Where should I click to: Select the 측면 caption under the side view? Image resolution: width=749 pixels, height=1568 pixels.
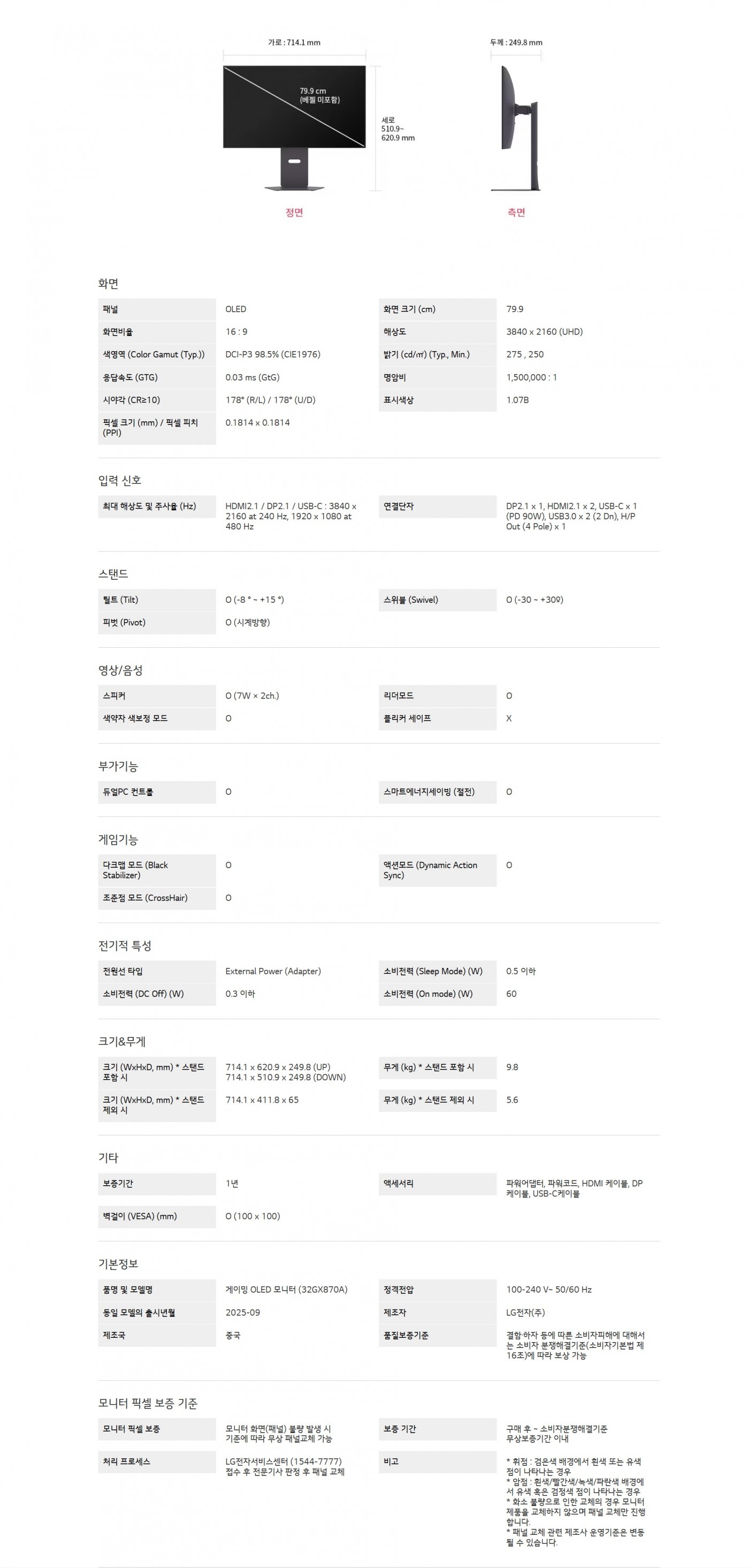tap(516, 213)
